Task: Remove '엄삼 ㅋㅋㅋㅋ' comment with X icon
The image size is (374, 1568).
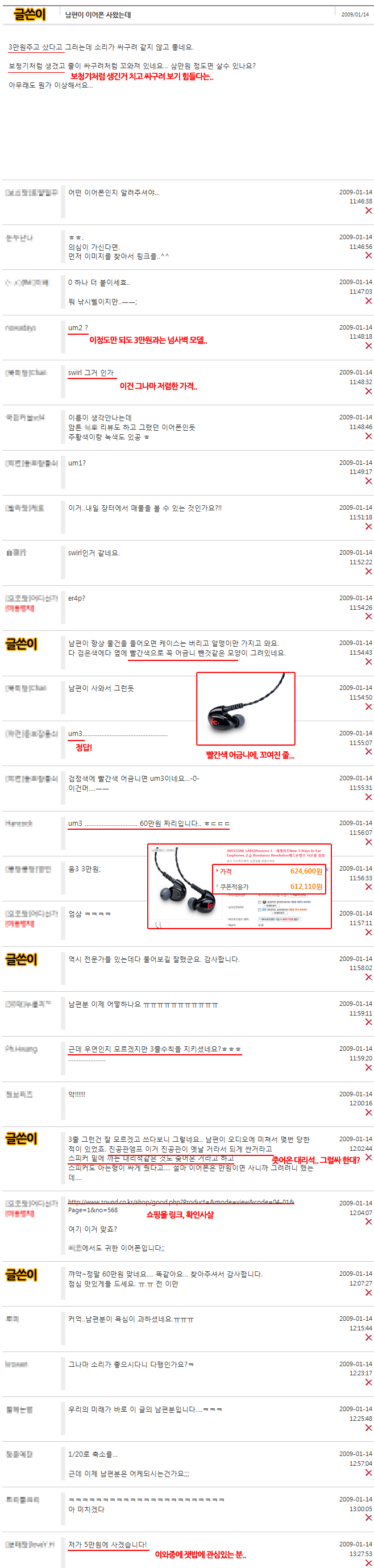Action: coord(368,932)
